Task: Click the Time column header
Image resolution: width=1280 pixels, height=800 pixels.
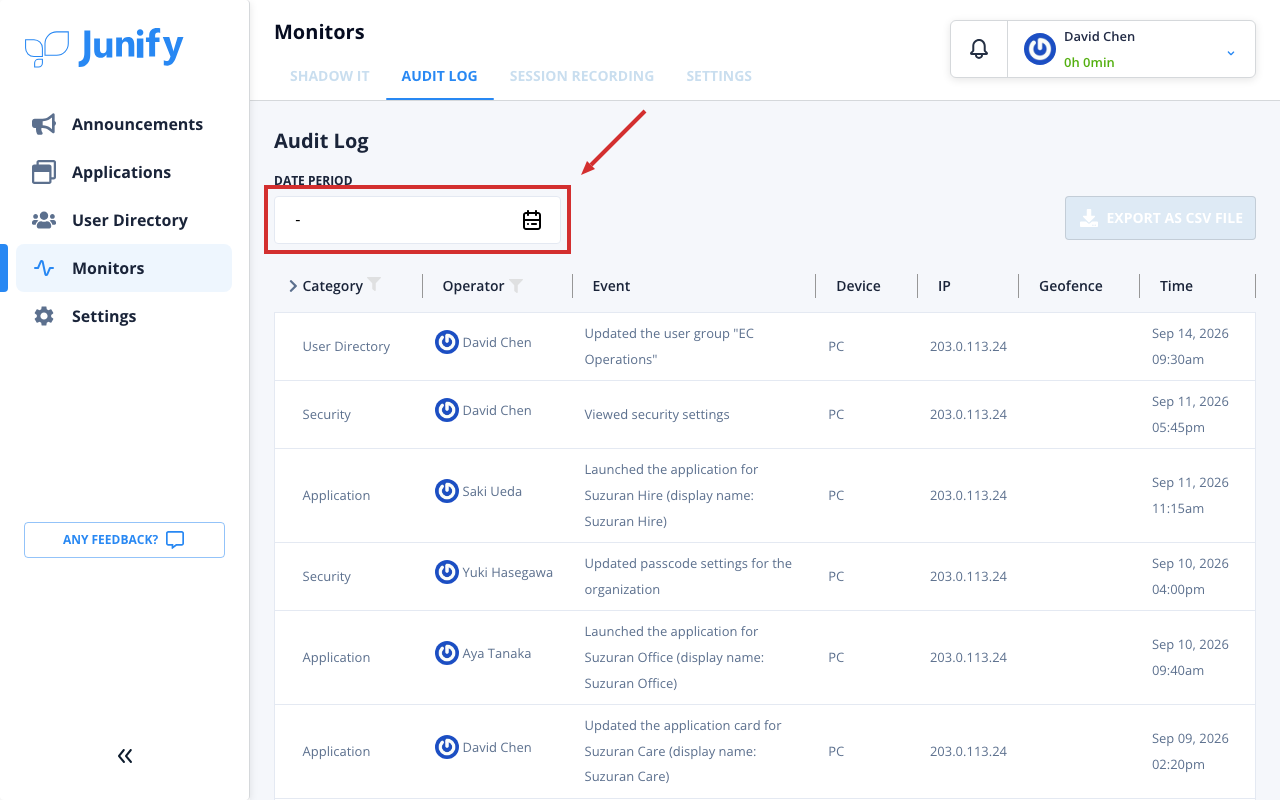Action: [1176, 286]
